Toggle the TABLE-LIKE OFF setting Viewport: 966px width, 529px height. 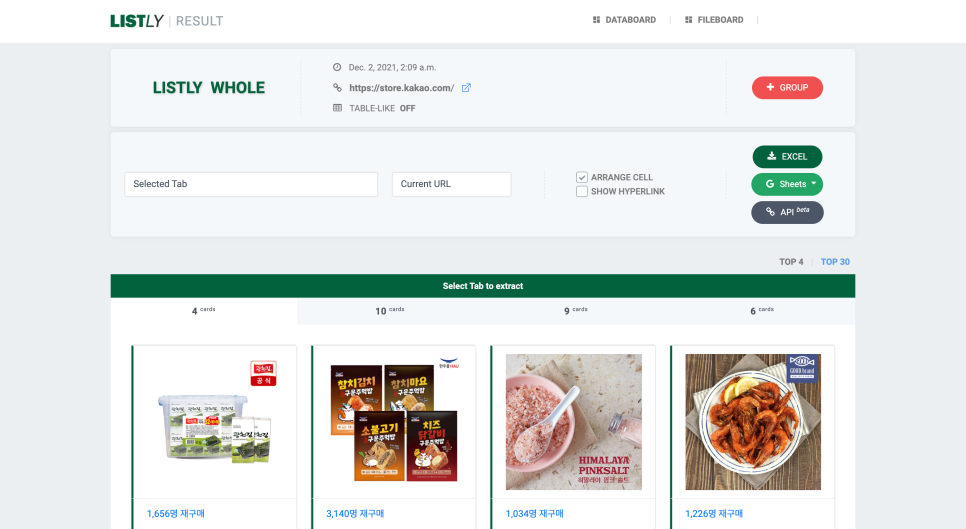407,108
